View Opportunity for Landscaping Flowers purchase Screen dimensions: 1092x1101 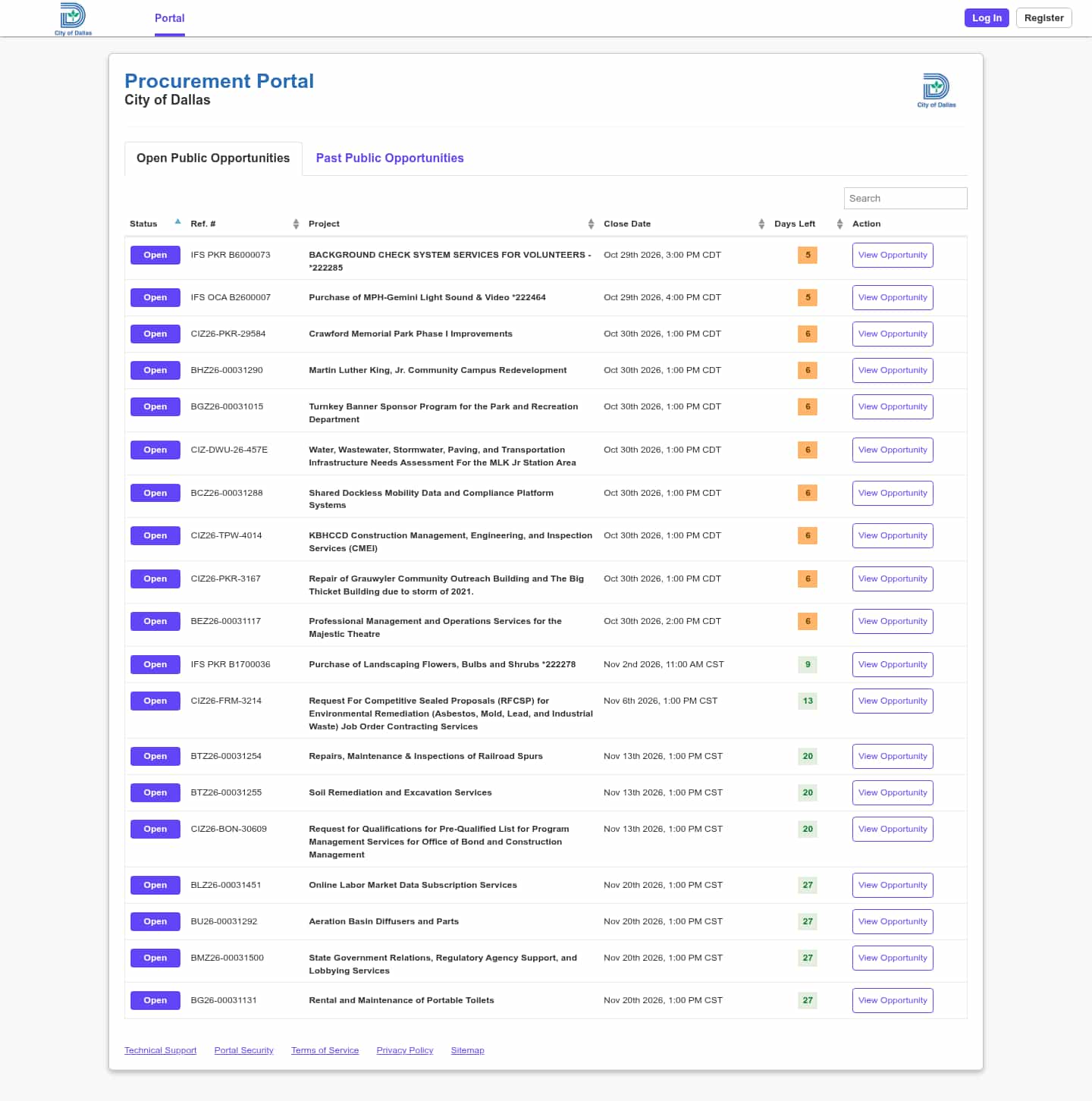[x=893, y=664]
